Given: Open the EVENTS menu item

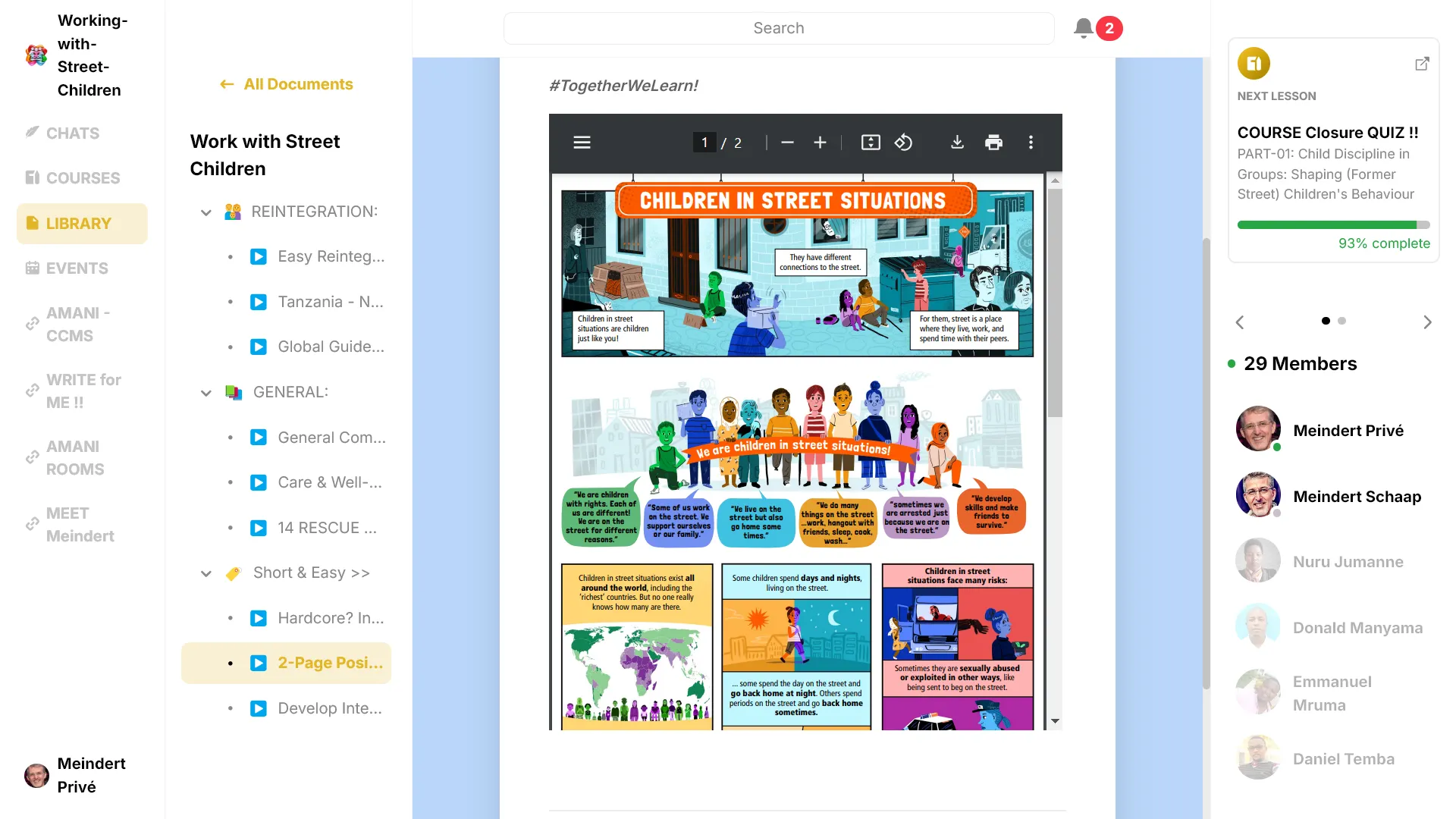Looking at the screenshot, I should coord(77,268).
